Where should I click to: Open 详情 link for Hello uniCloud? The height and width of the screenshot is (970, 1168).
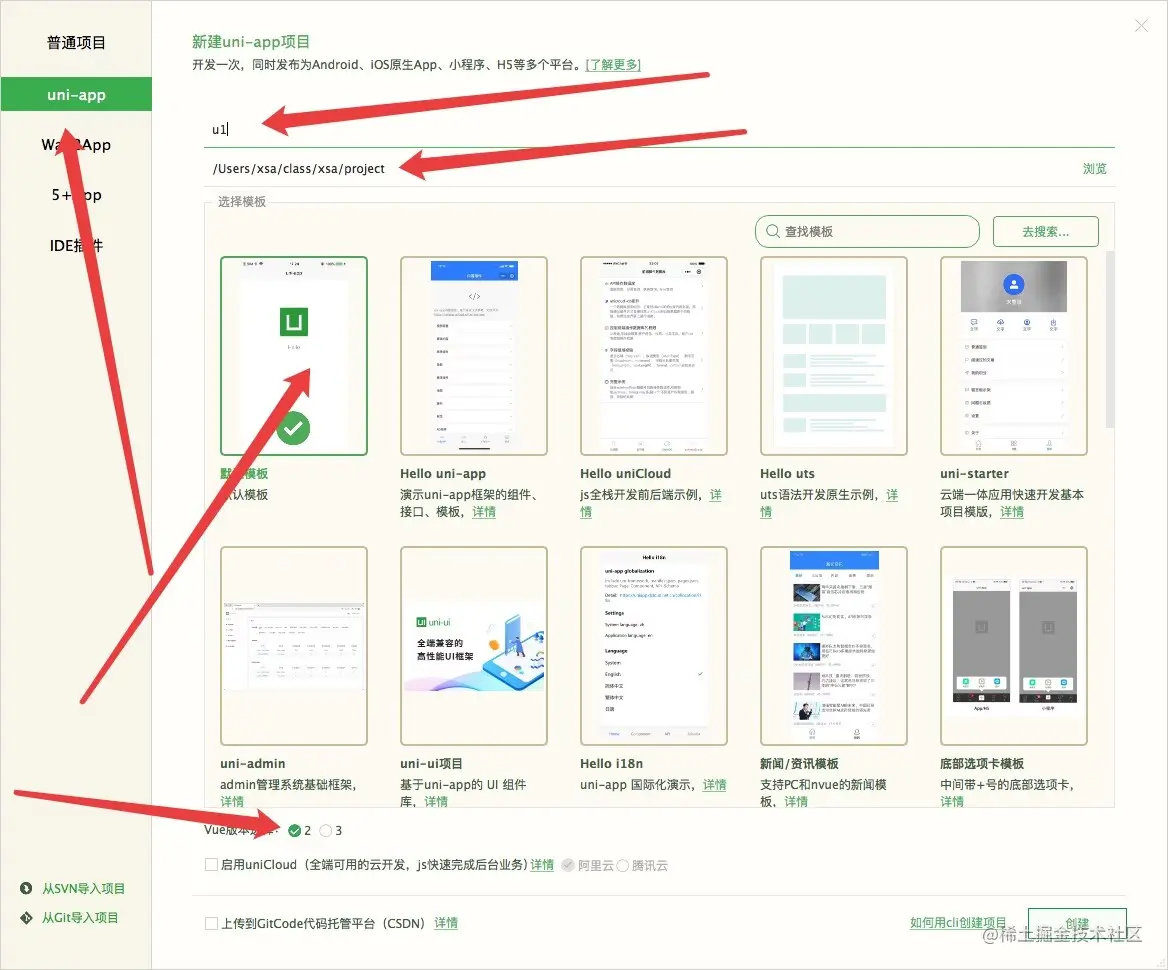pos(715,495)
